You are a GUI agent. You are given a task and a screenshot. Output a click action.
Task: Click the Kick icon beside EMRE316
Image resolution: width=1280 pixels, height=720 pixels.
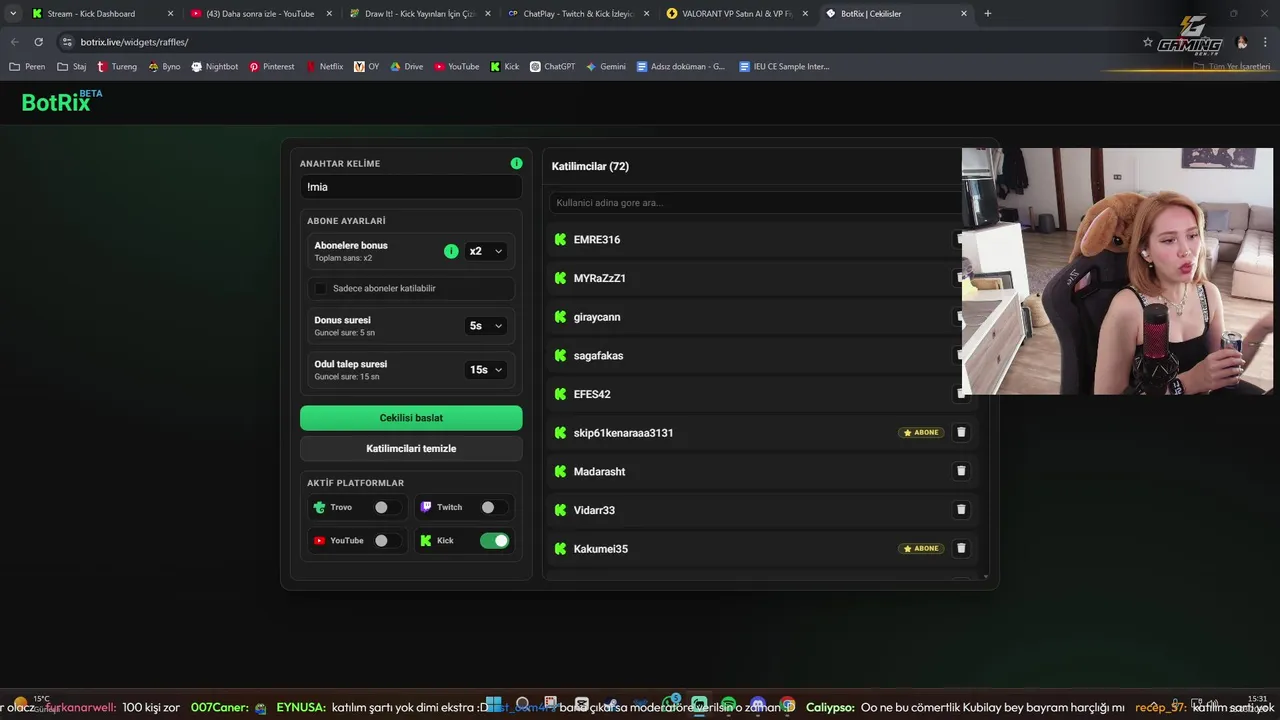point(560,240)
